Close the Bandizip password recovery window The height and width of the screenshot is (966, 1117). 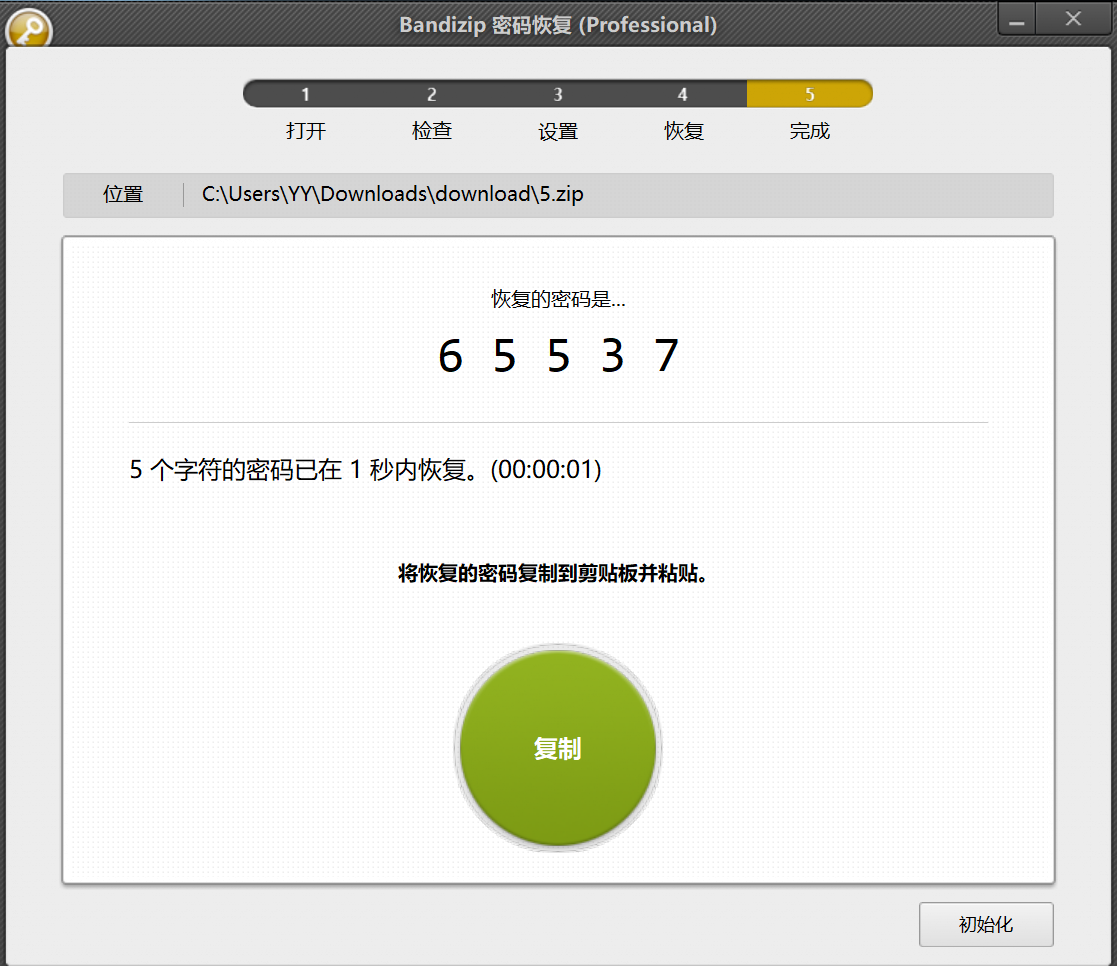(x=1074, y=19)
